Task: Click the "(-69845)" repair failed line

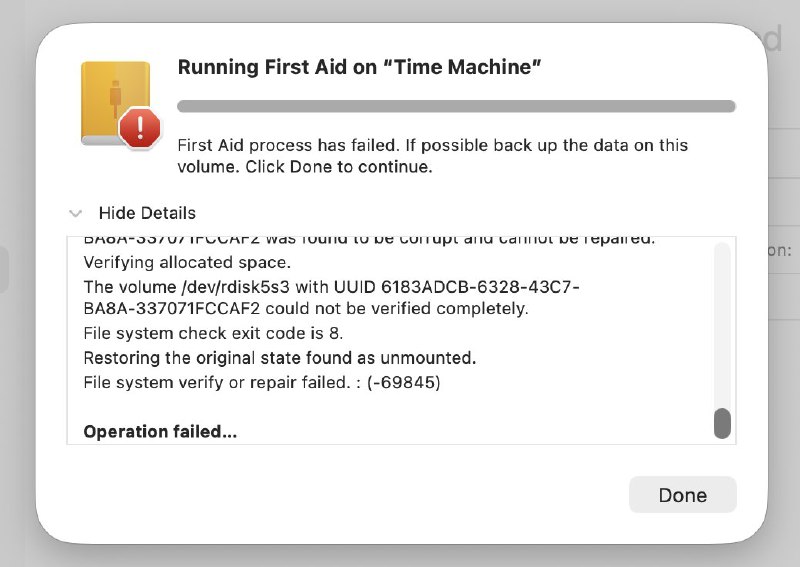Action: tap(263, 381)
